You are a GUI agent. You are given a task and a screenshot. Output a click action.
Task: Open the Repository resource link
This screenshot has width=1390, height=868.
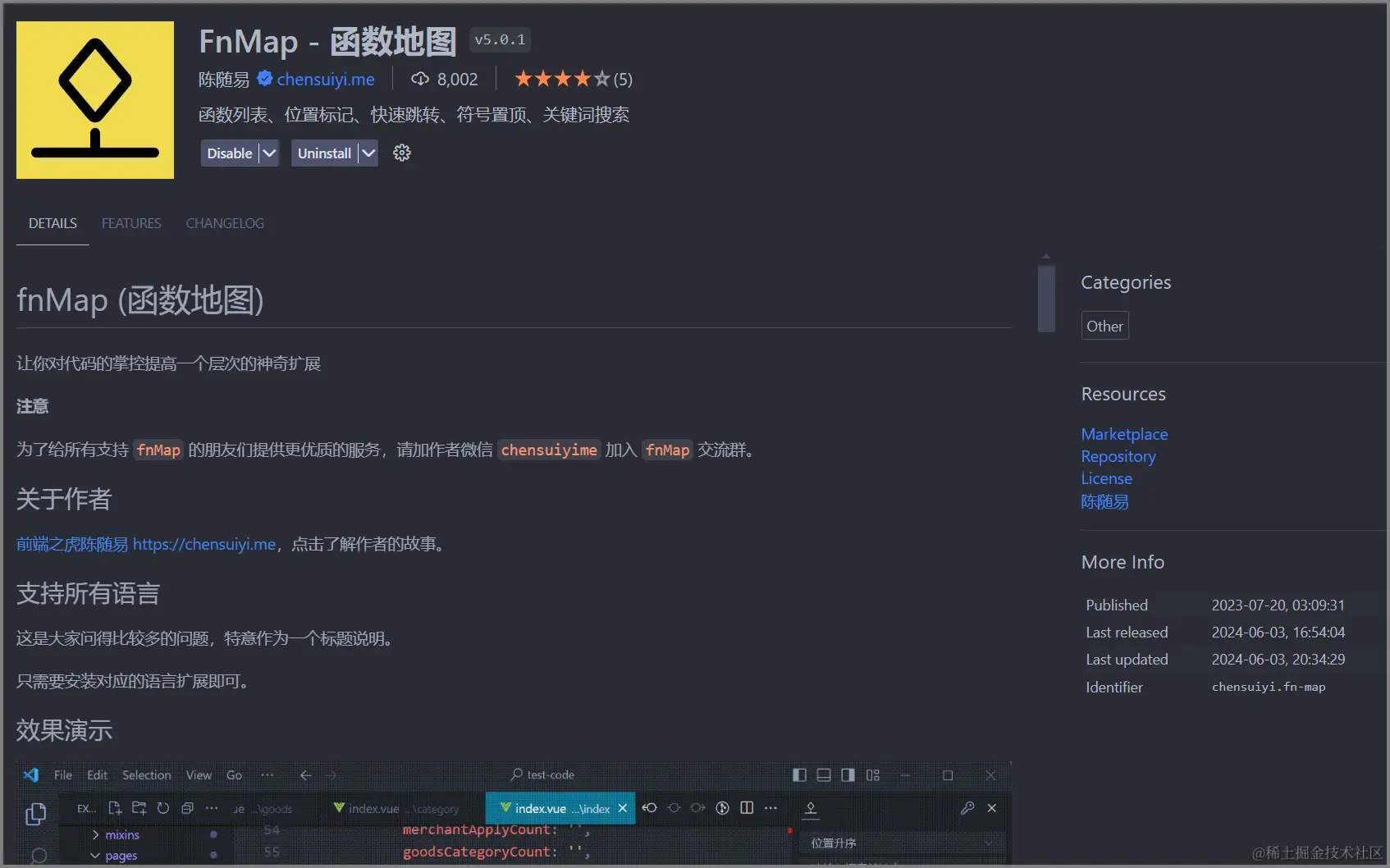pos(1118,456)
